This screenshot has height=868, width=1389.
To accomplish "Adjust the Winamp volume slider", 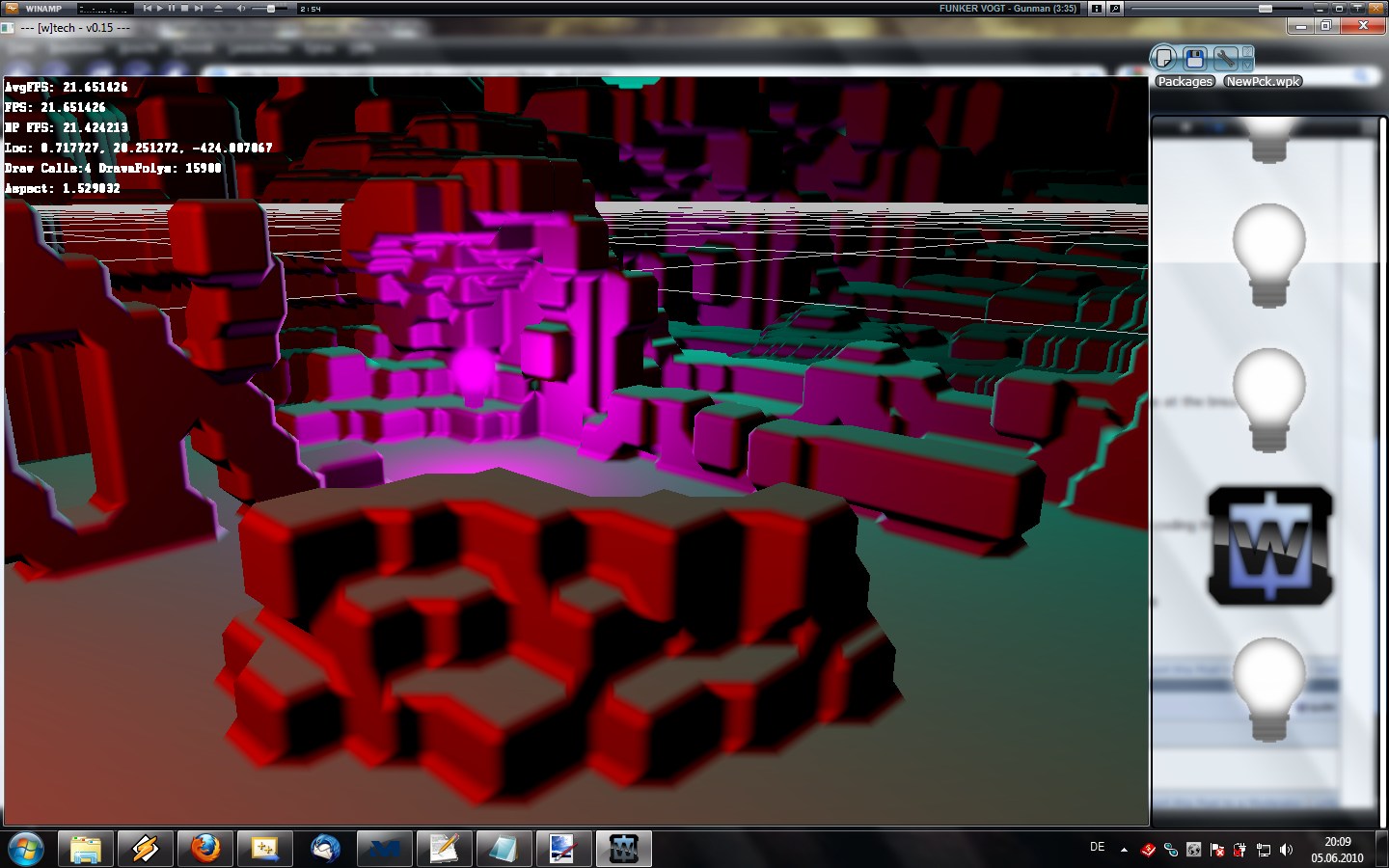I will [270, 8].
